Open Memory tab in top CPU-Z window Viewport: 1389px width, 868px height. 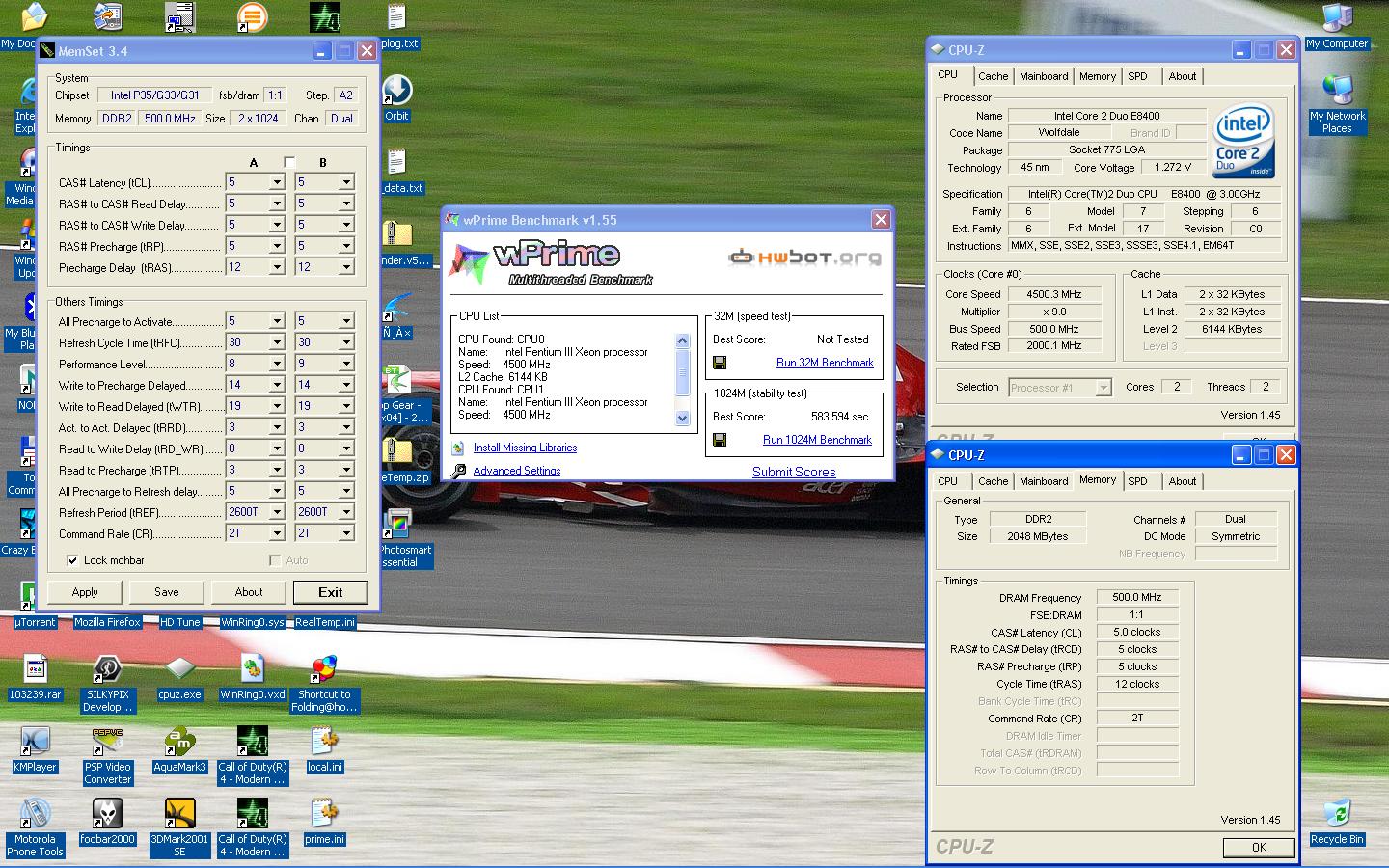point(1098,76)
